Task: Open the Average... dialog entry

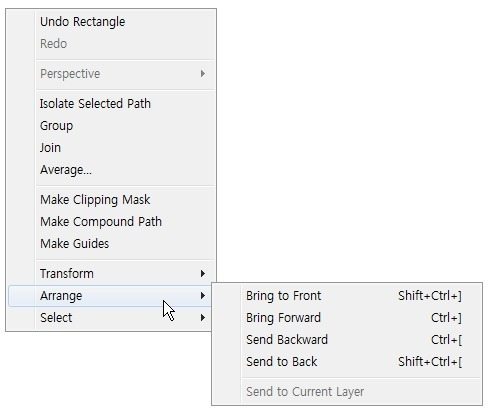Action: 111,170
